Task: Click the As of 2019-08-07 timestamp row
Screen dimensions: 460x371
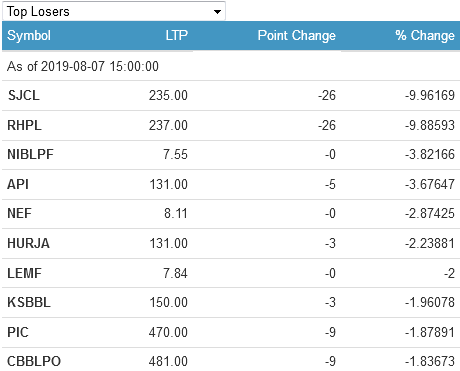Action: 231,66
